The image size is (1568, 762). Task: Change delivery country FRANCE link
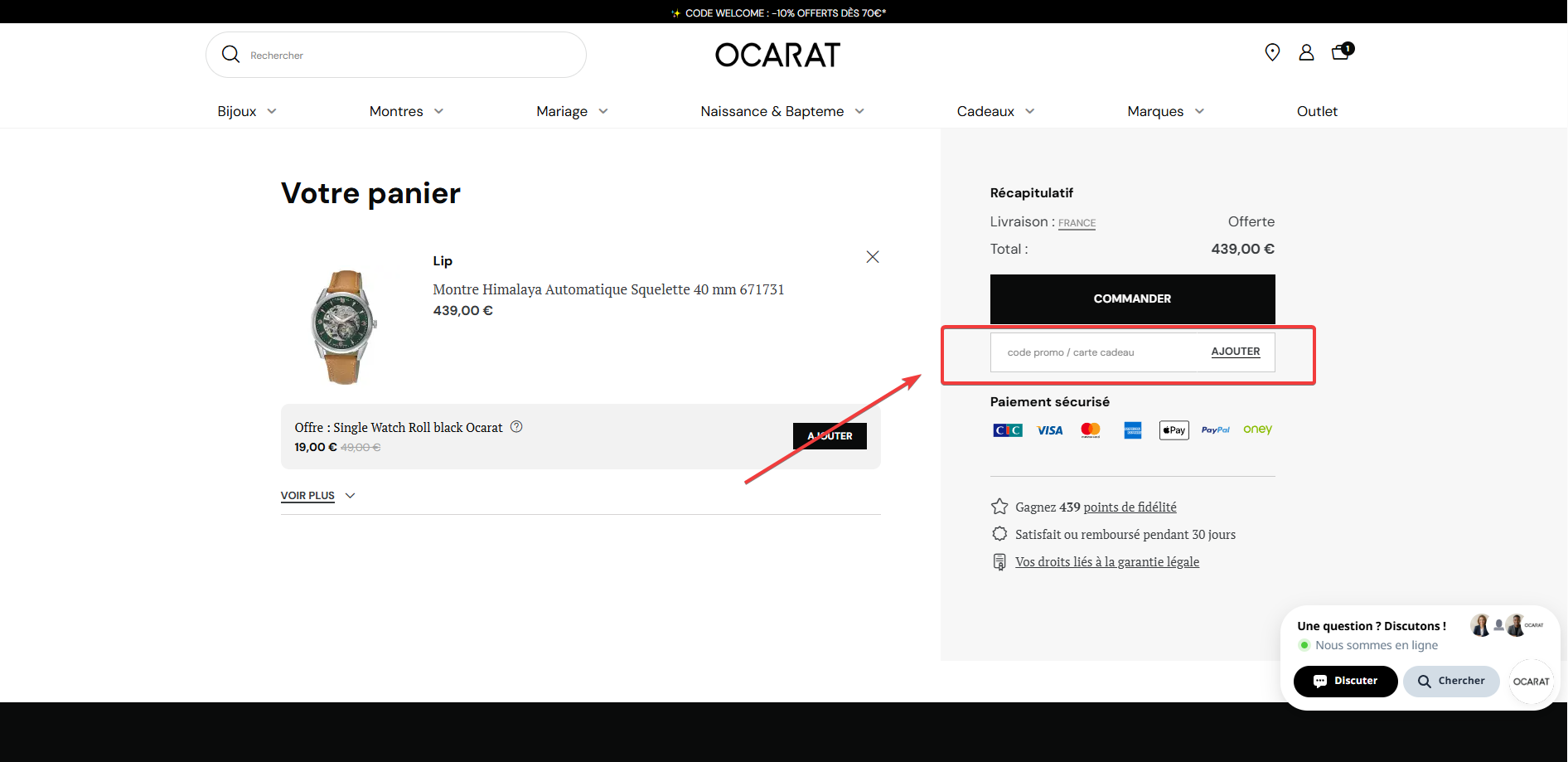1077,223
